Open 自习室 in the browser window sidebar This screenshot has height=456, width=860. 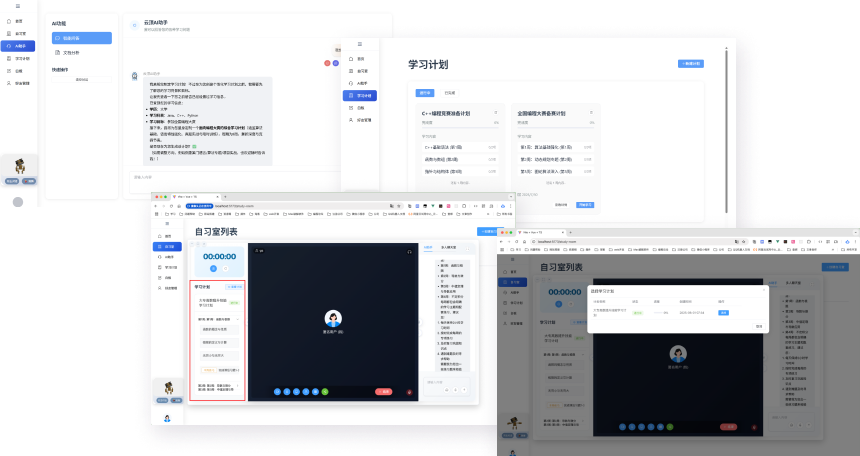168,246
